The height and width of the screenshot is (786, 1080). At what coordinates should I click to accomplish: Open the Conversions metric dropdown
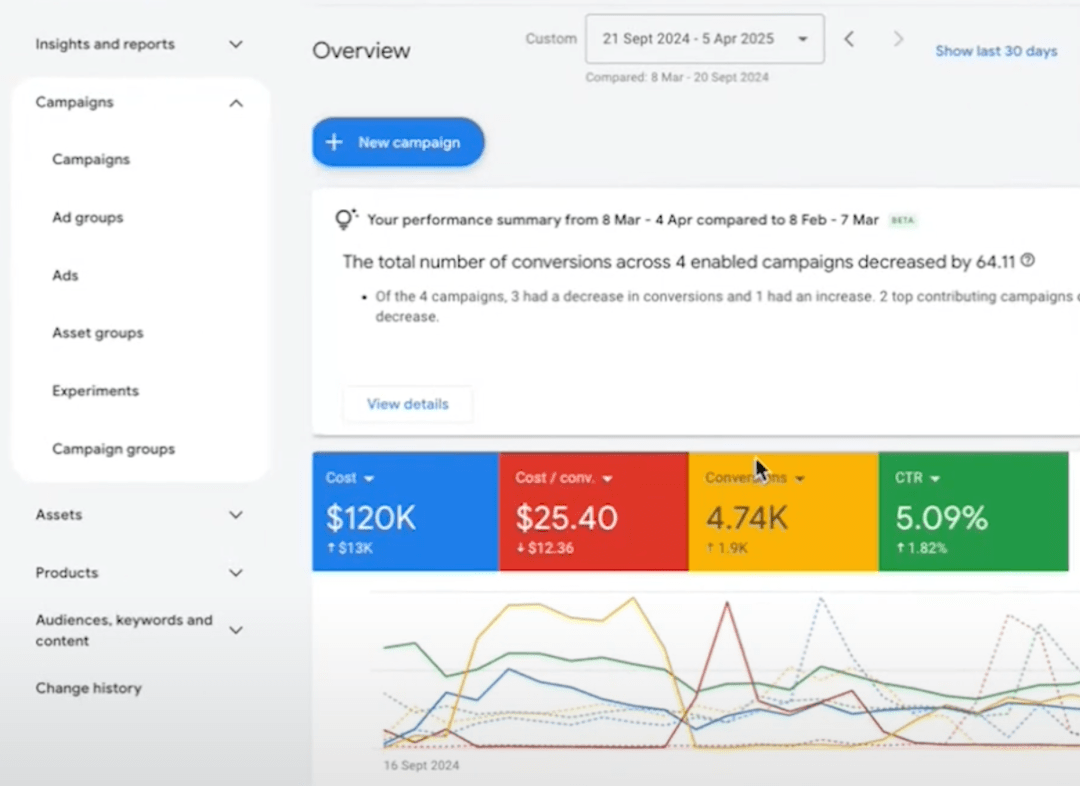coord(800,478)
